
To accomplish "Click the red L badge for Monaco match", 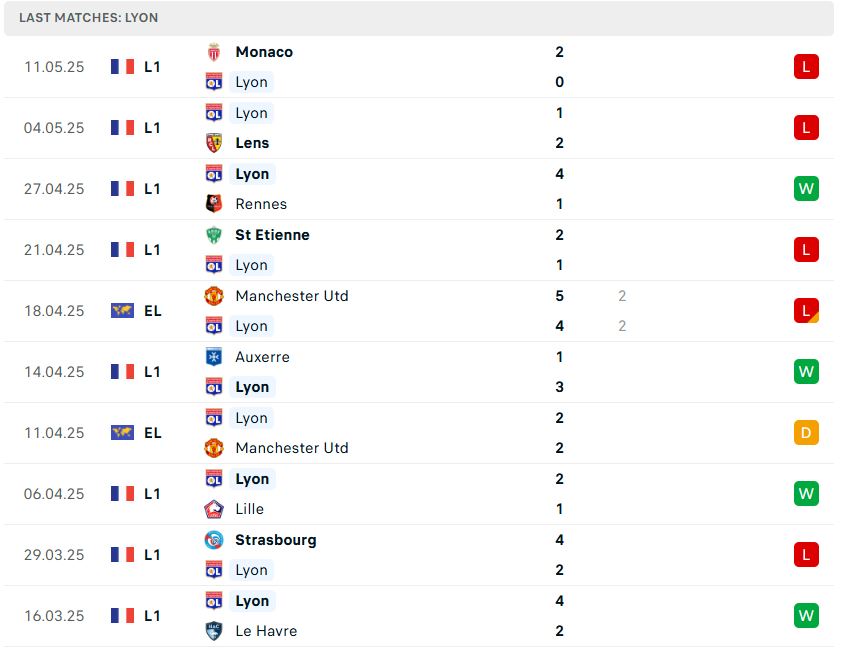I will click(806, 67).
